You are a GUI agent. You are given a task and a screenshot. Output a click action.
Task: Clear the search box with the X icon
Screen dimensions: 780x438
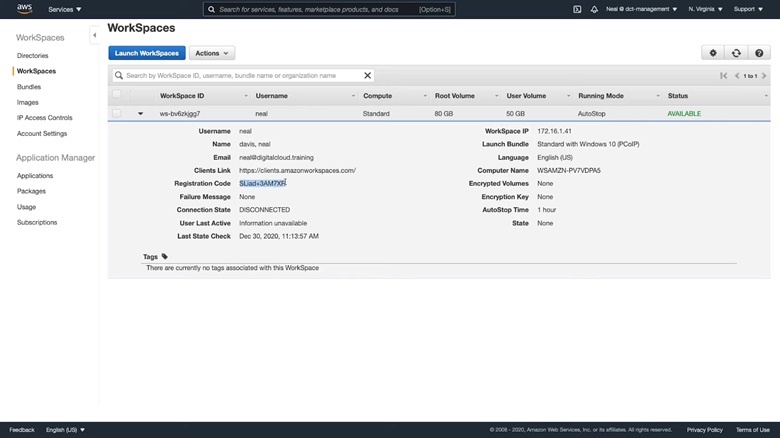coord(368,76)
